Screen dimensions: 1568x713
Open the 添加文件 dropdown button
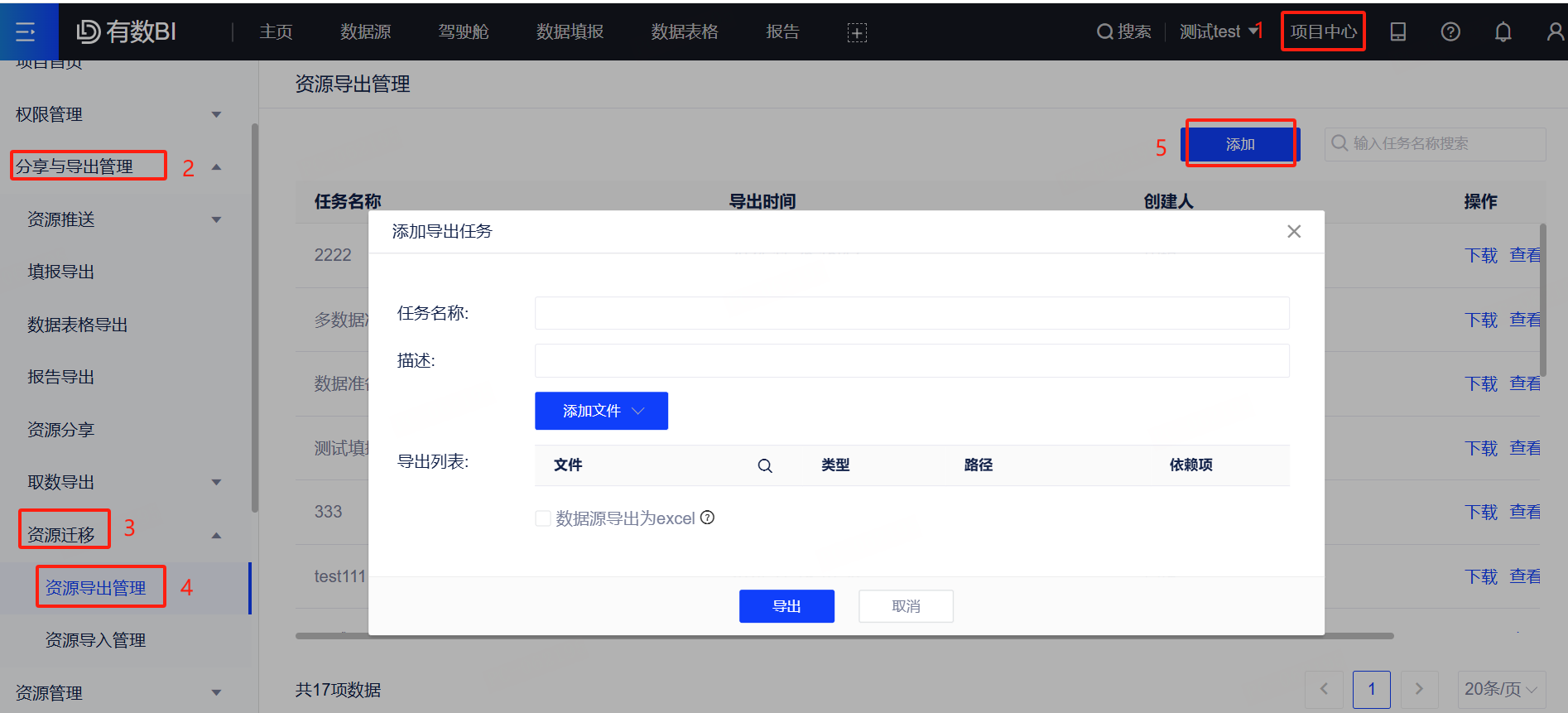pyautogui.click(x=601, y=411)
